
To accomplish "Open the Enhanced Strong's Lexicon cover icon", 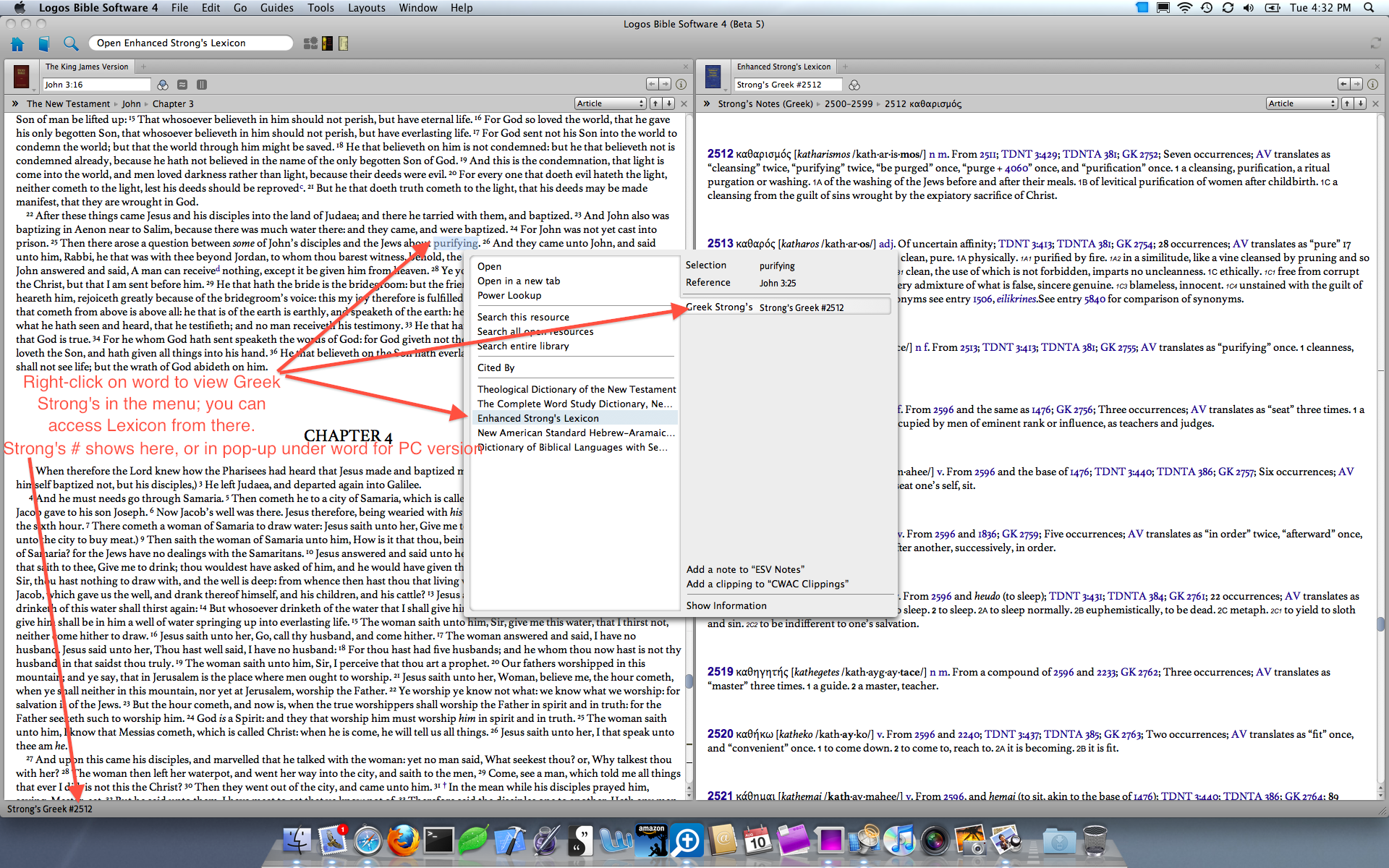I will tap(713, 75).
